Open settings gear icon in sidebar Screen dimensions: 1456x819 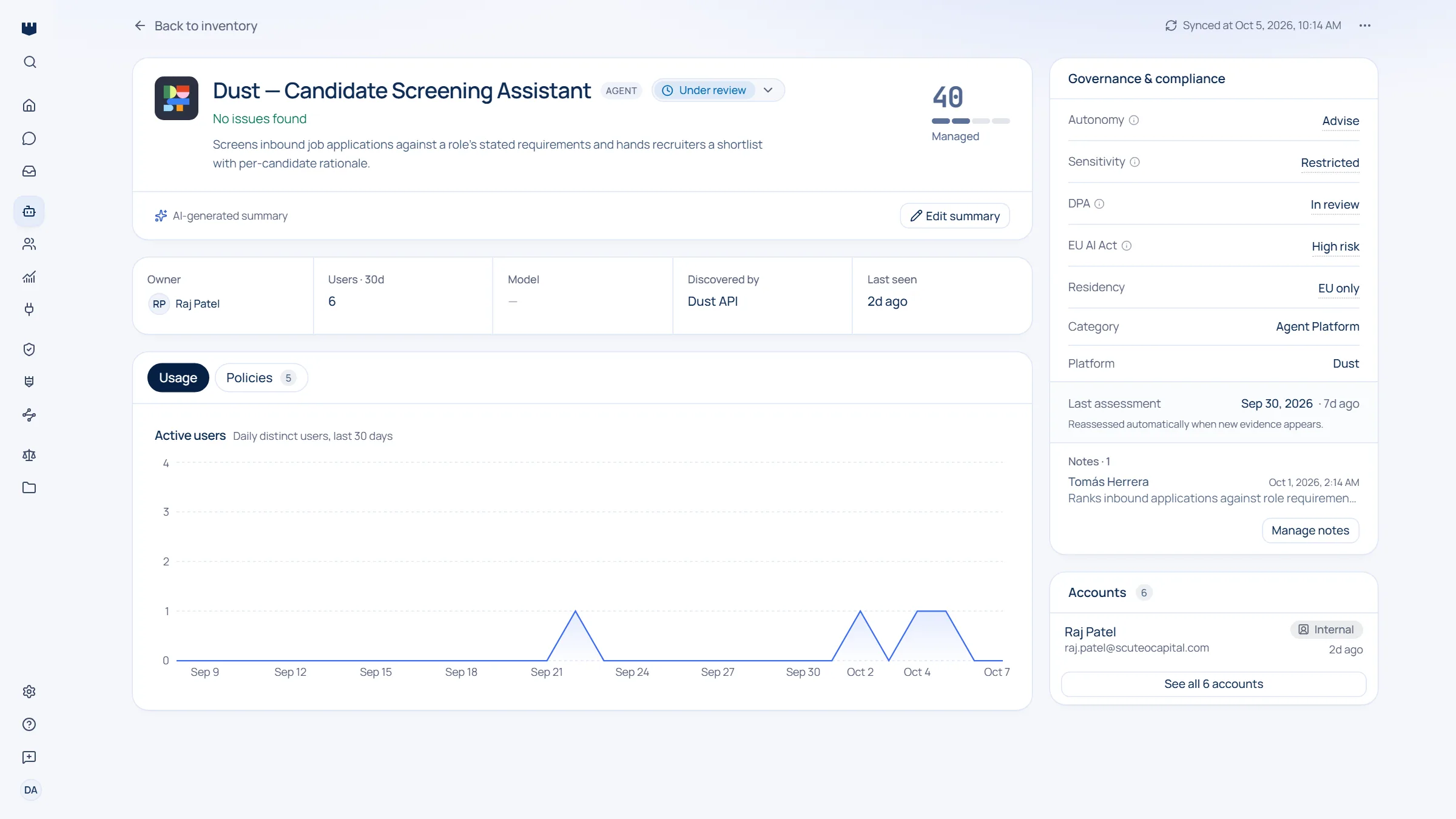[29, 692]
